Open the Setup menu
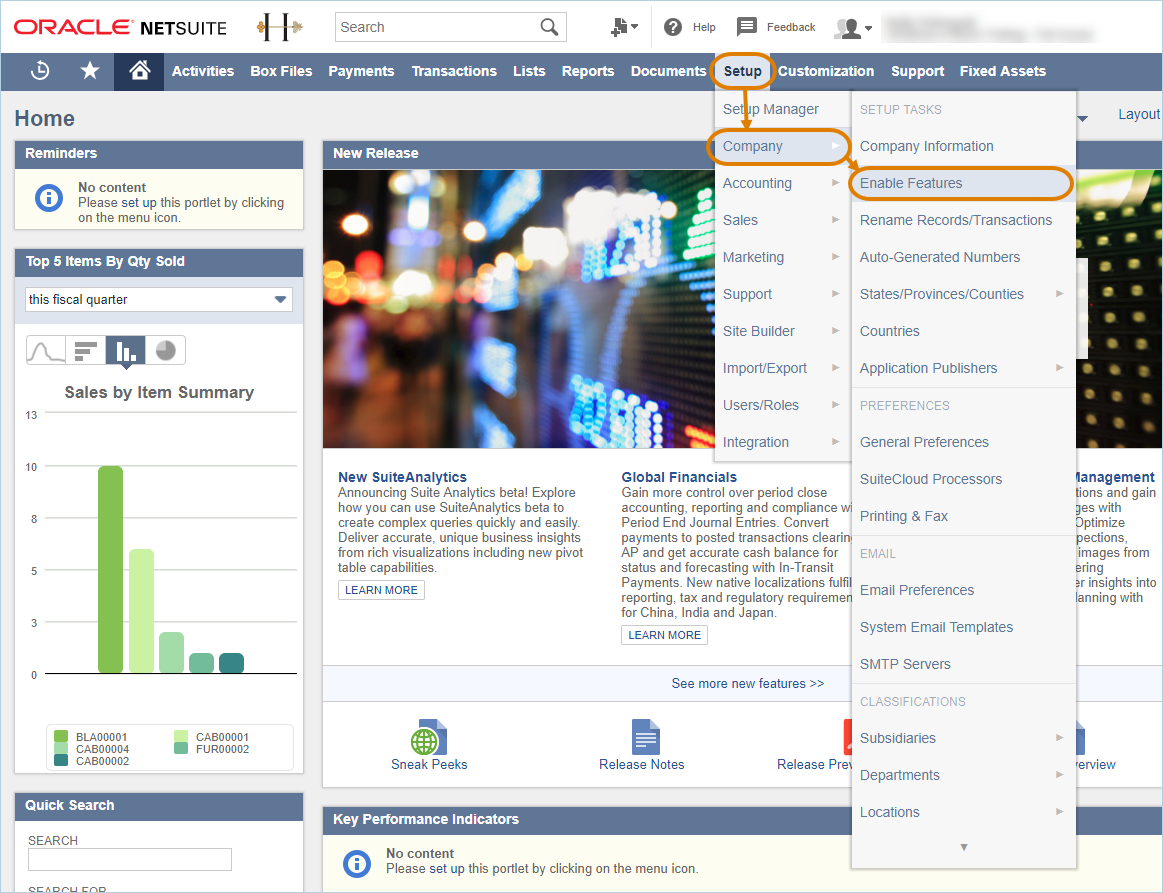The height and width of the screenshot is (893, 1163). (x=742, y=71)
